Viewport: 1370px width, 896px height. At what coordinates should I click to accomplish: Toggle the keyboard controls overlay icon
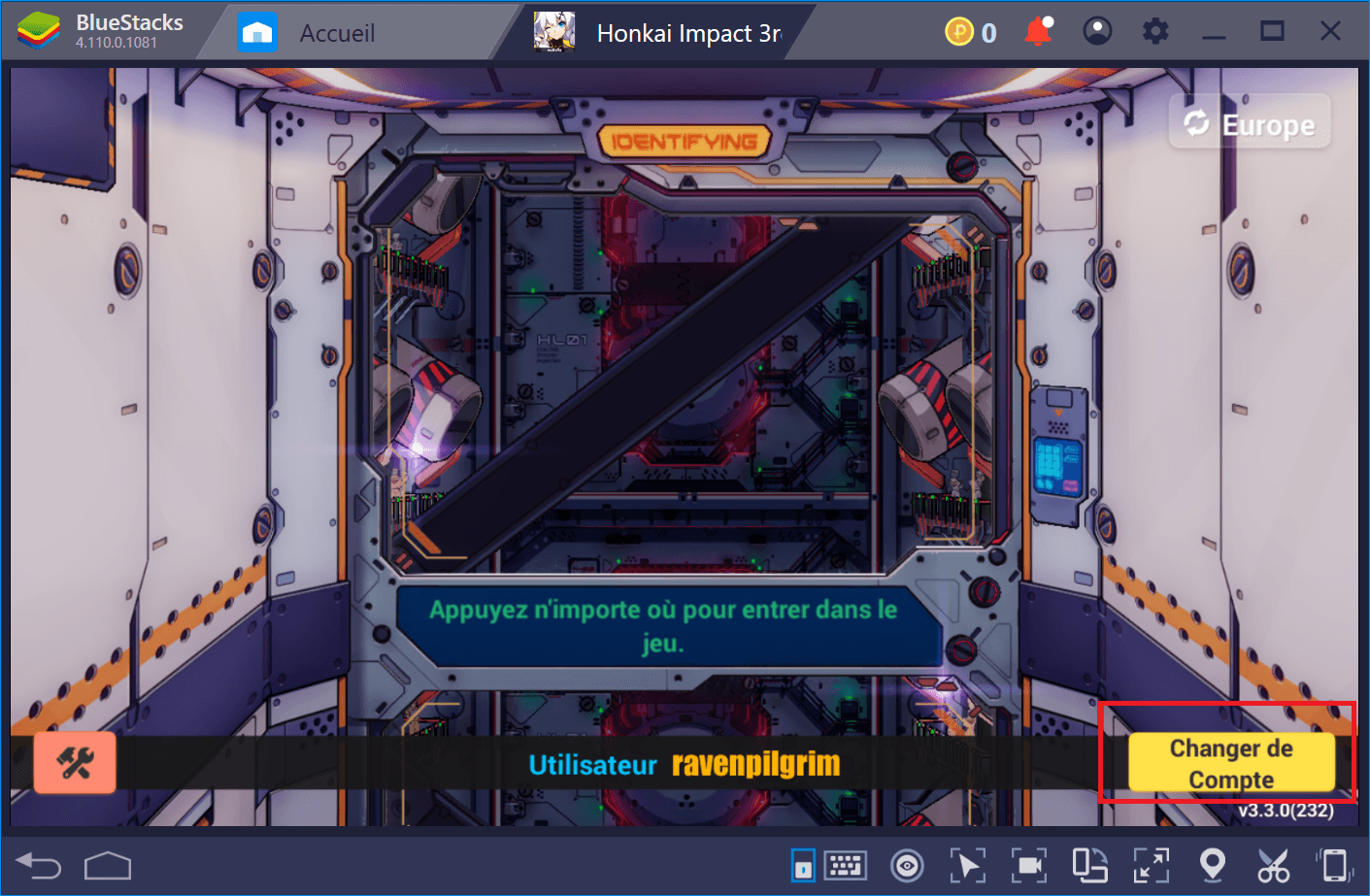(803, 866)
